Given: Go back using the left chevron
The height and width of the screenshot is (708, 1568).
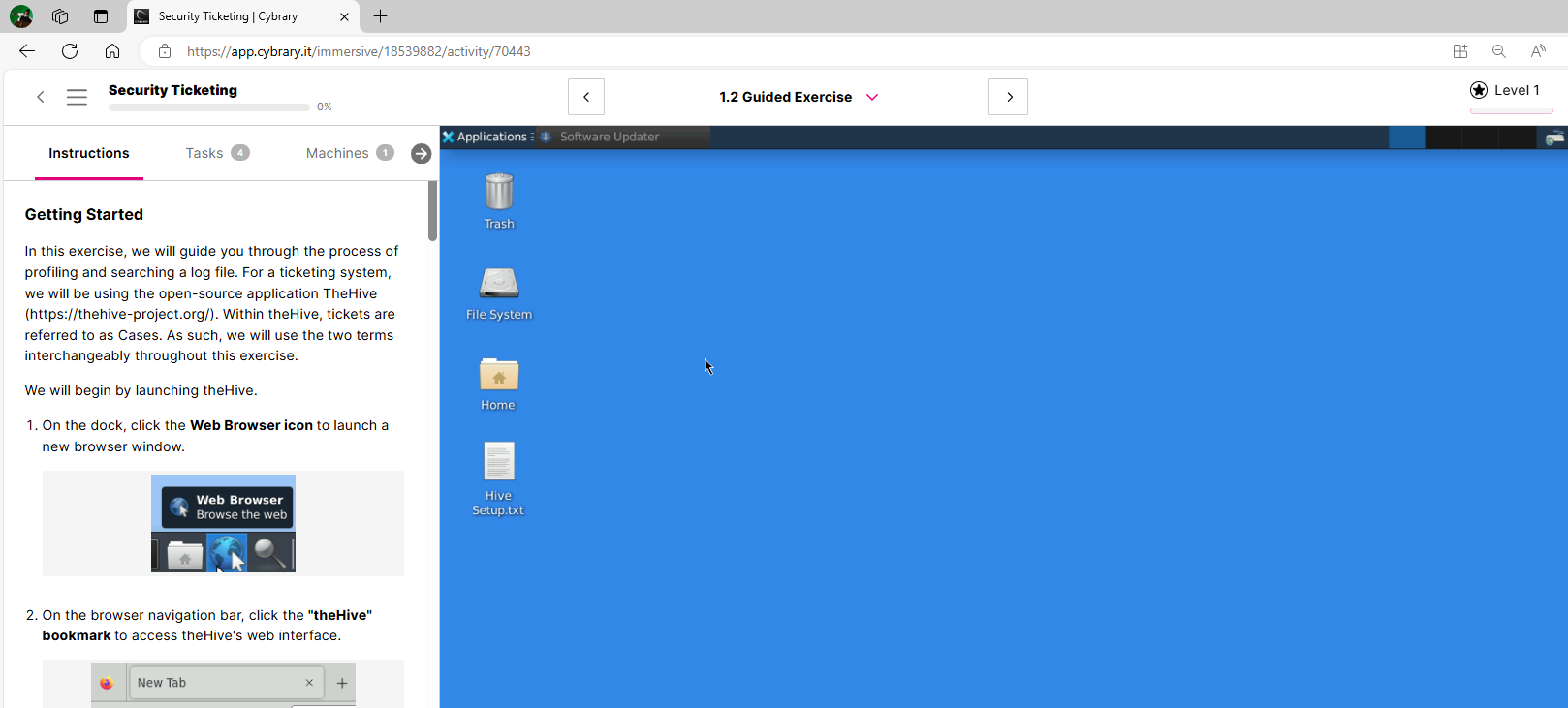Looking at the screenshot, I should point(41,97).
